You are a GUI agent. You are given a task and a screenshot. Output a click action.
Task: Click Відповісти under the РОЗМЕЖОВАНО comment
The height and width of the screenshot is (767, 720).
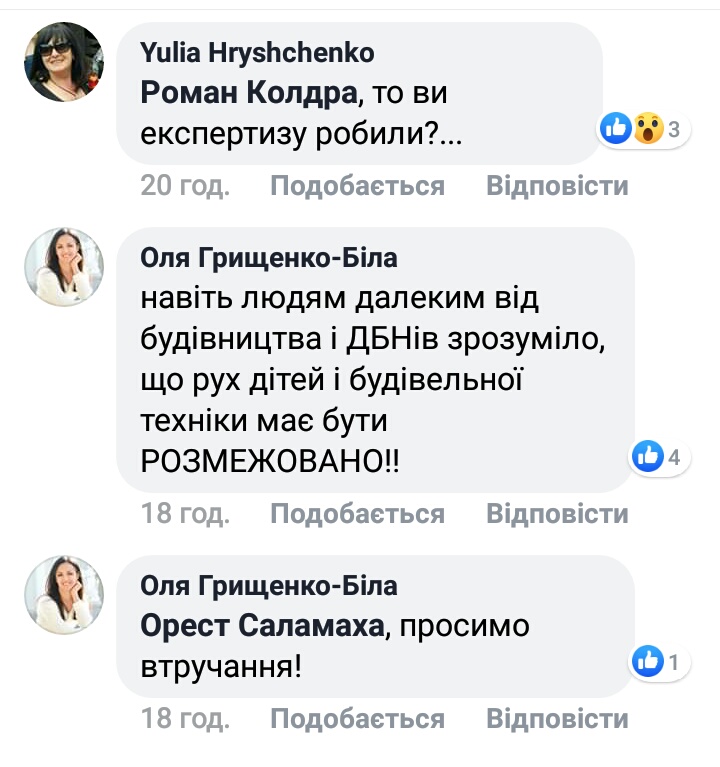(557, 514)
